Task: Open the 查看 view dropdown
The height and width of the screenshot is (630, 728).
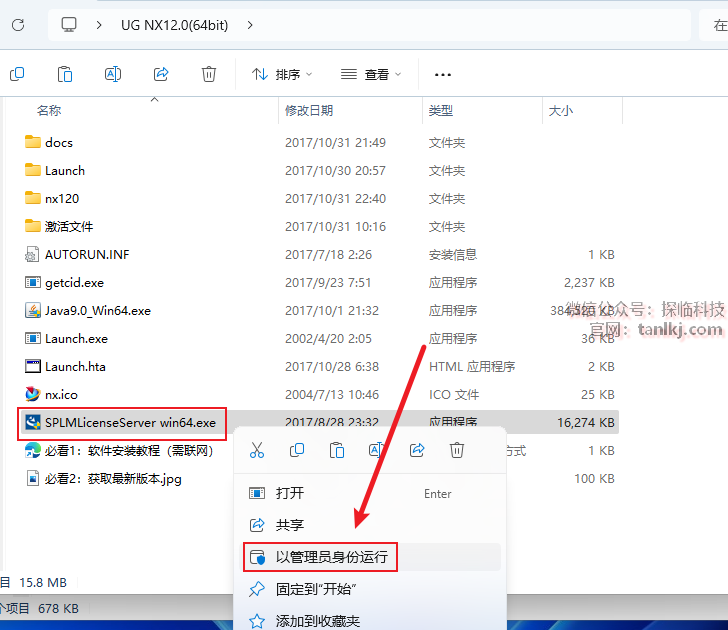Action: pos(371,74)
